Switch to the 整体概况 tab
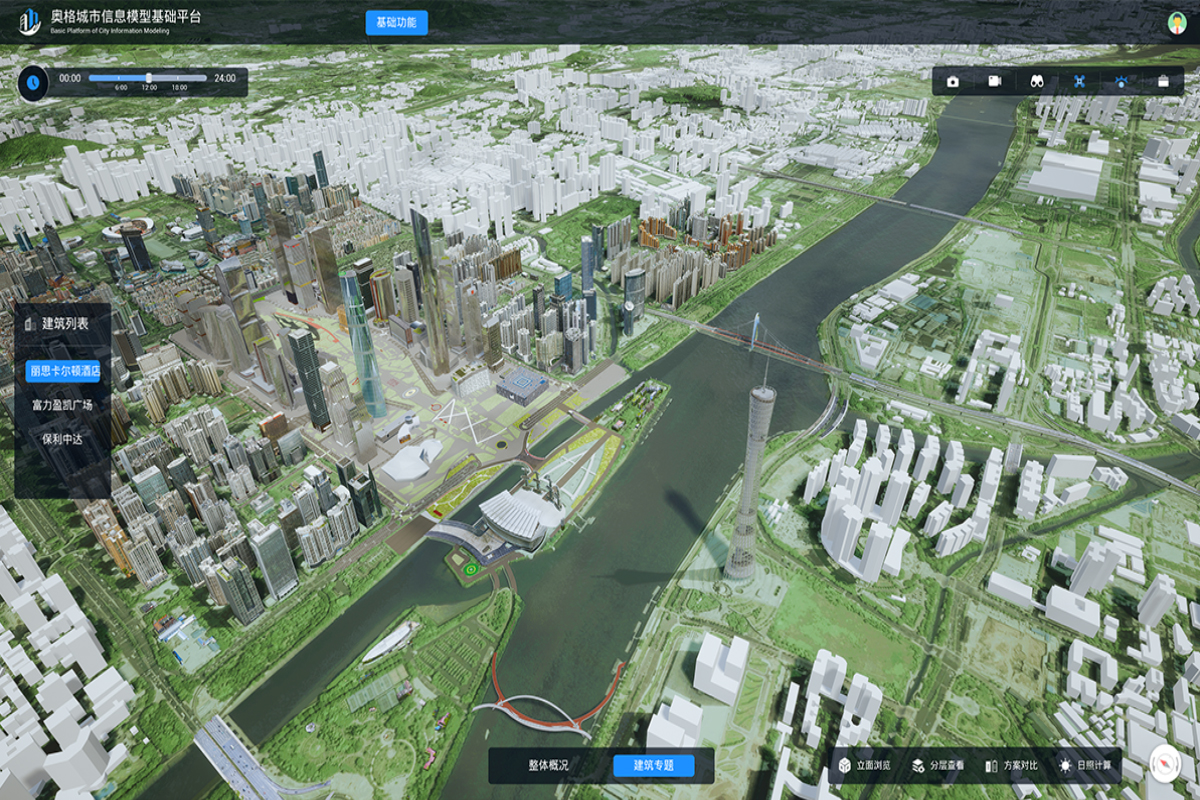1200x800 pixels. point(548,766)
